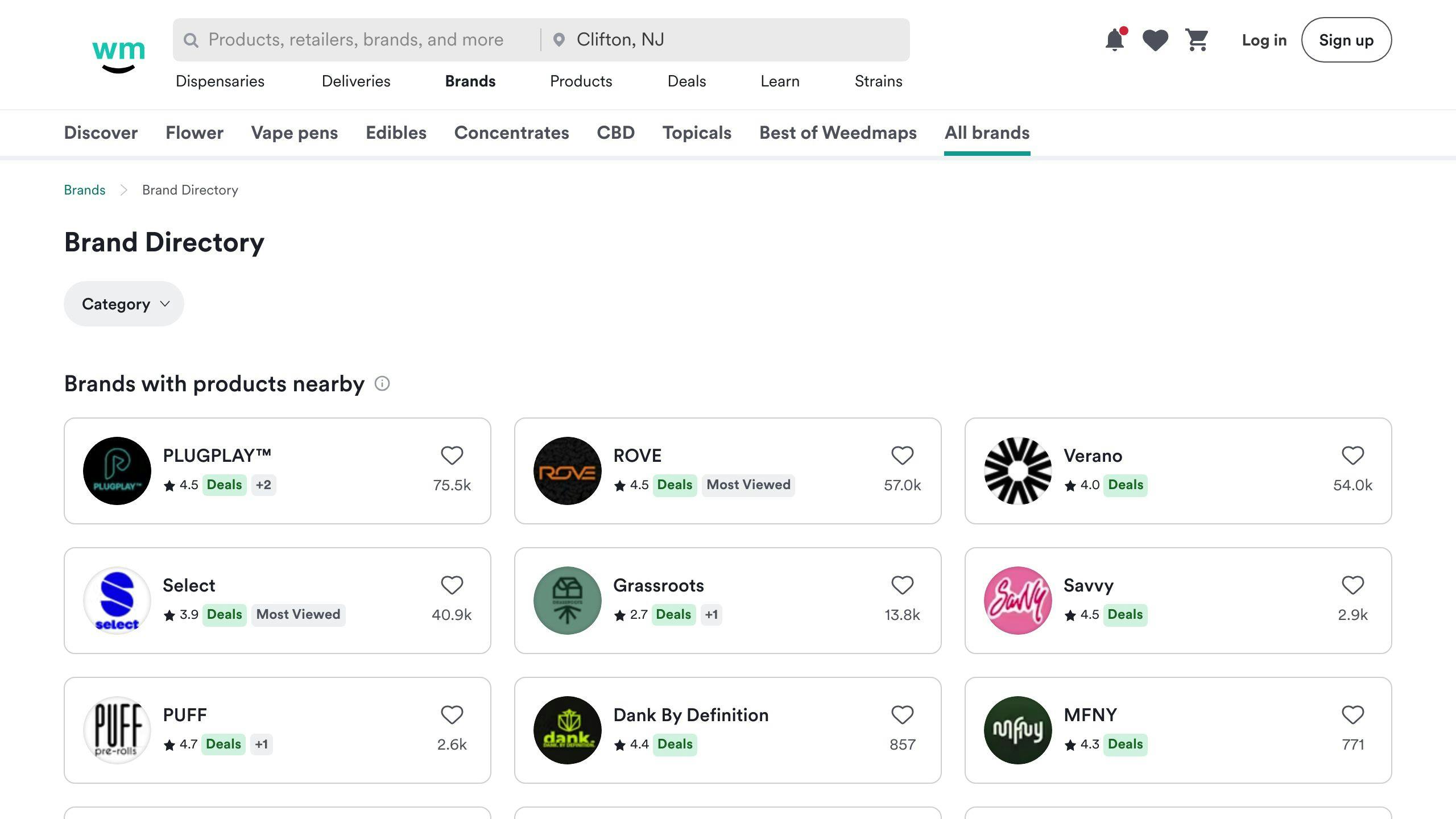Favorite ROVE with its heart

tap(903, 456)
